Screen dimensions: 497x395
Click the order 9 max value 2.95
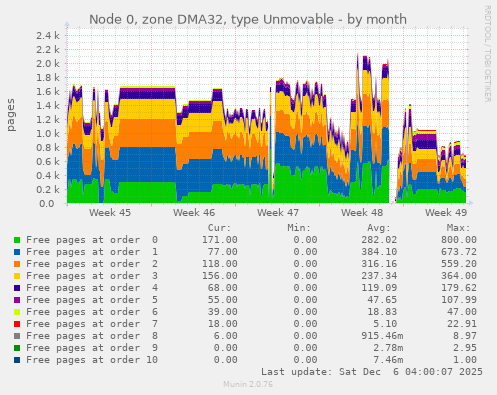(x=465, y=348)
